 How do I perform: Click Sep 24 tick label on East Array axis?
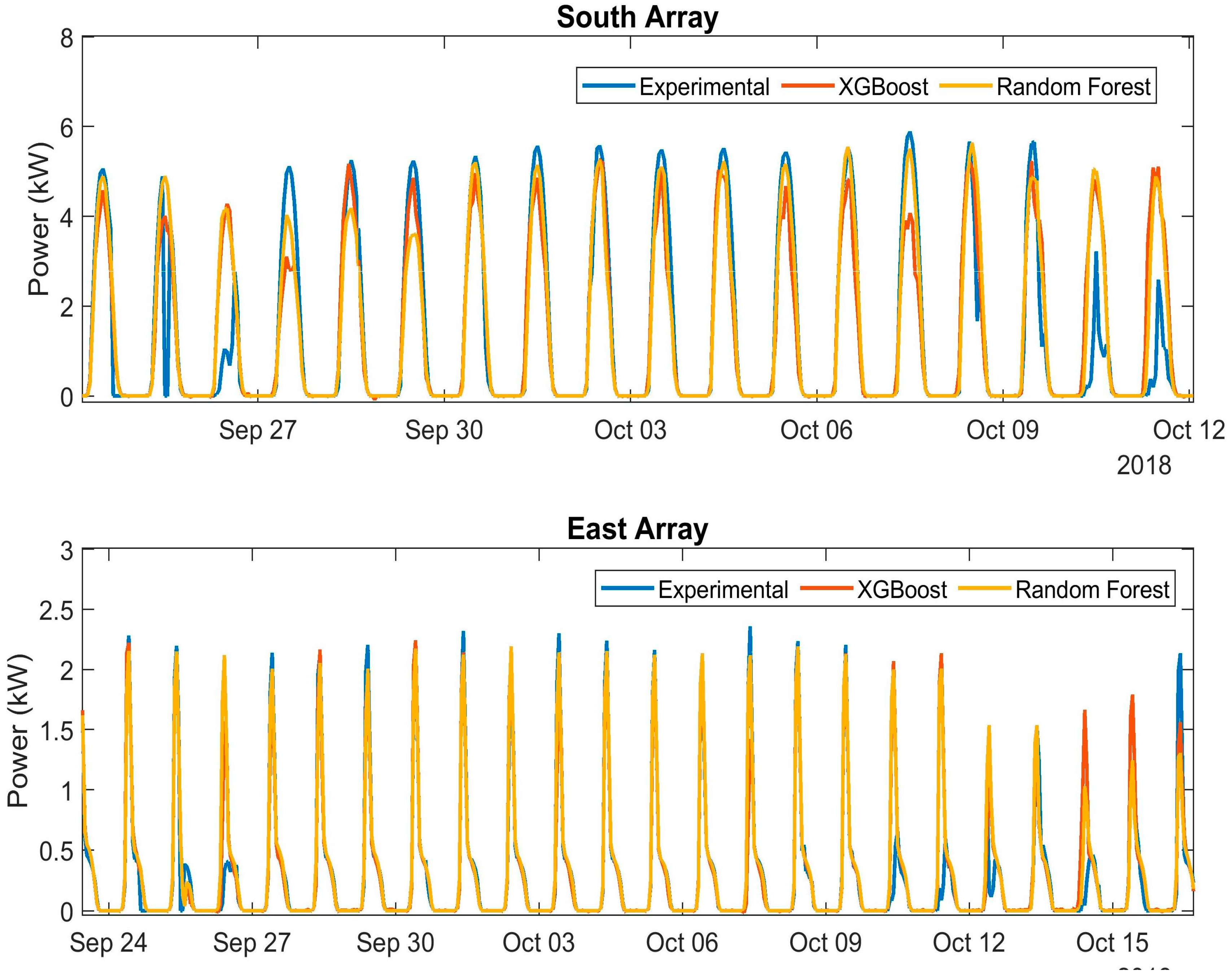[x=109, y=943]
